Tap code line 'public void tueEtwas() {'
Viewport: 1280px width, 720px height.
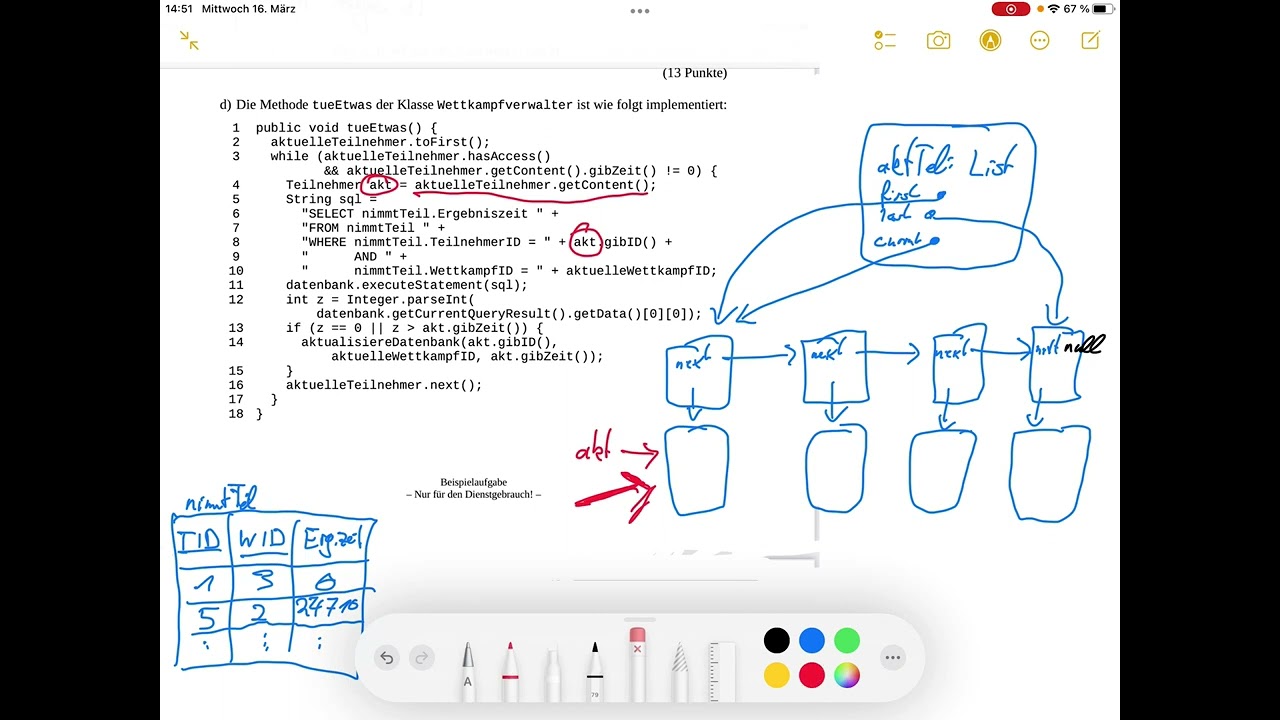(347, 128)
